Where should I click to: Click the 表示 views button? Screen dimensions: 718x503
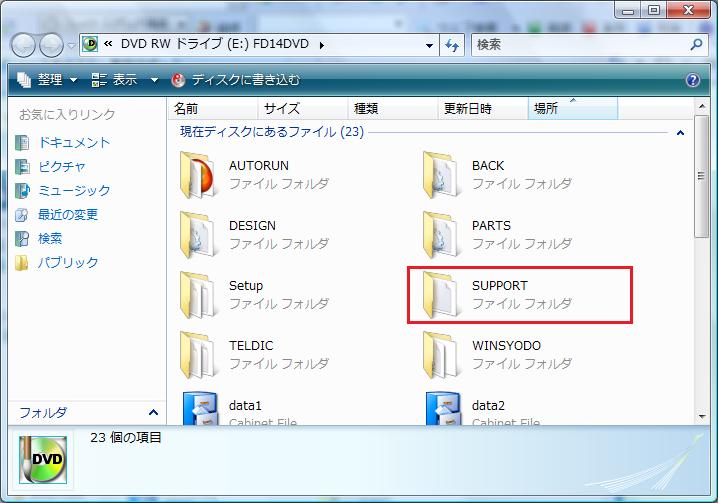point(114,80)
